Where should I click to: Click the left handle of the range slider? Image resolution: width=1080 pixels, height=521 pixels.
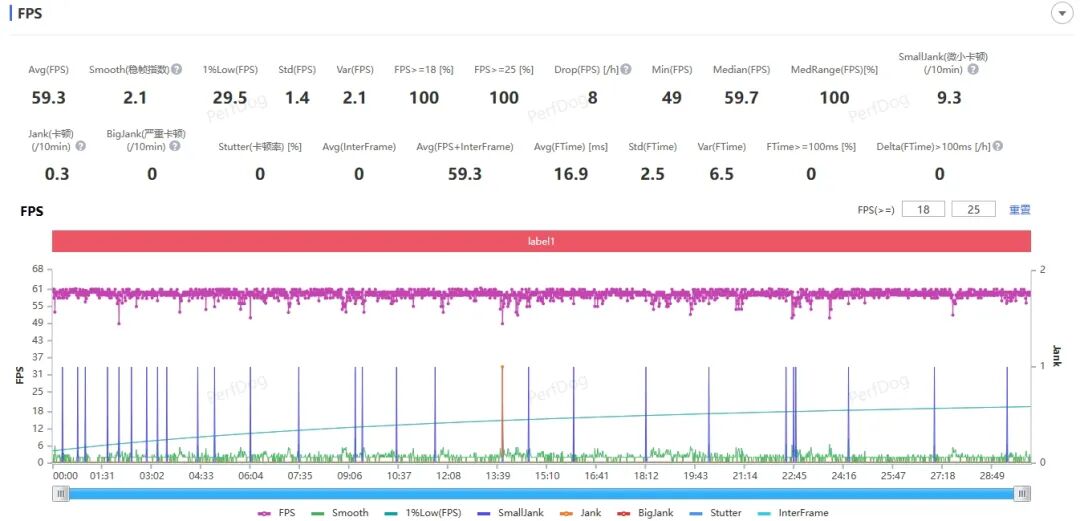pos(61,493)
